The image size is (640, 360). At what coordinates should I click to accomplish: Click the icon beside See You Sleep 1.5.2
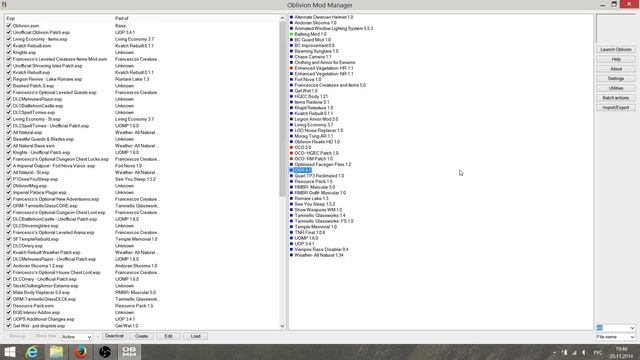pos(291,204)
